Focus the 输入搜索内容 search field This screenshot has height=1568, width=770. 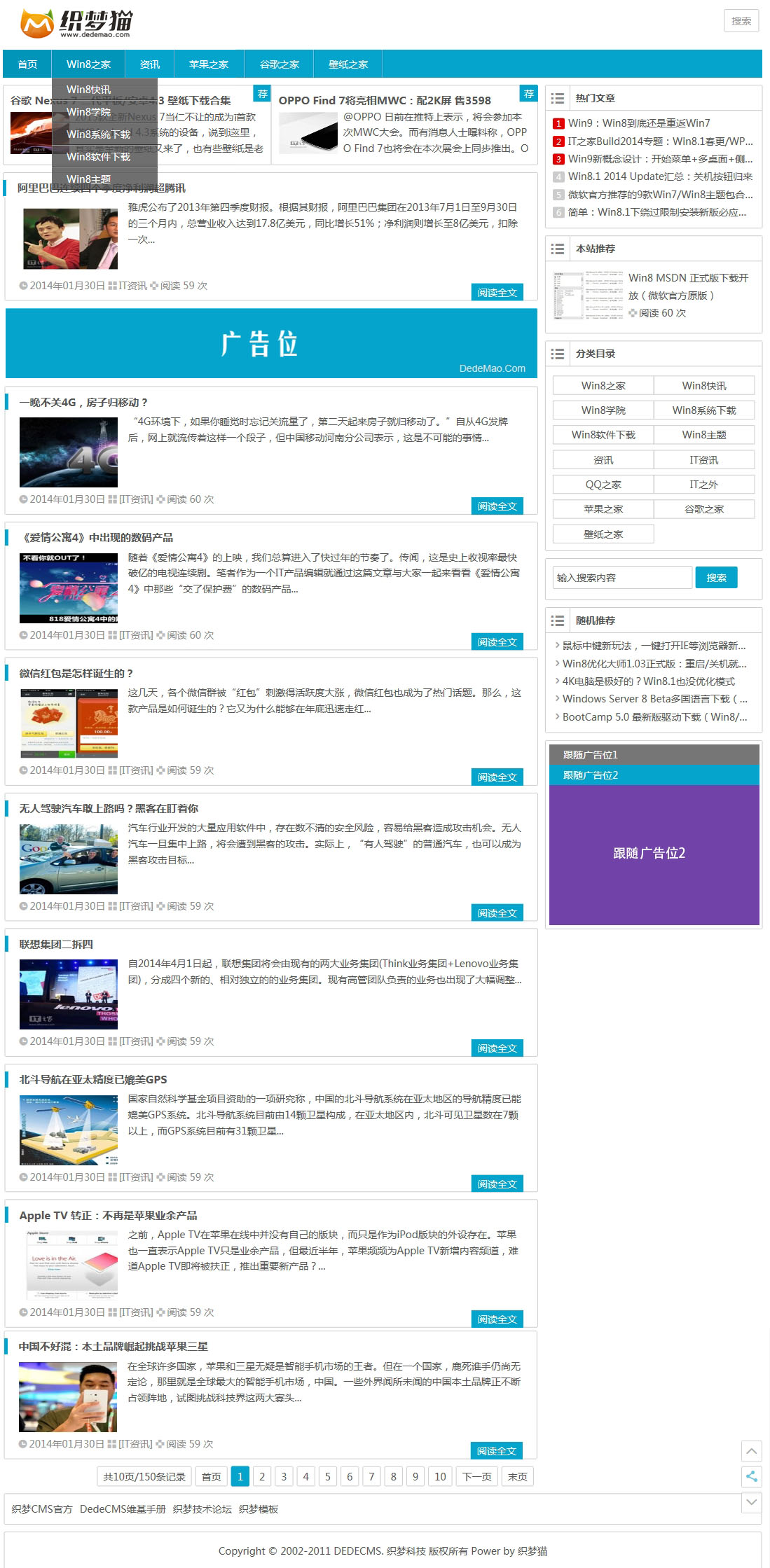[x=622, y=578]
